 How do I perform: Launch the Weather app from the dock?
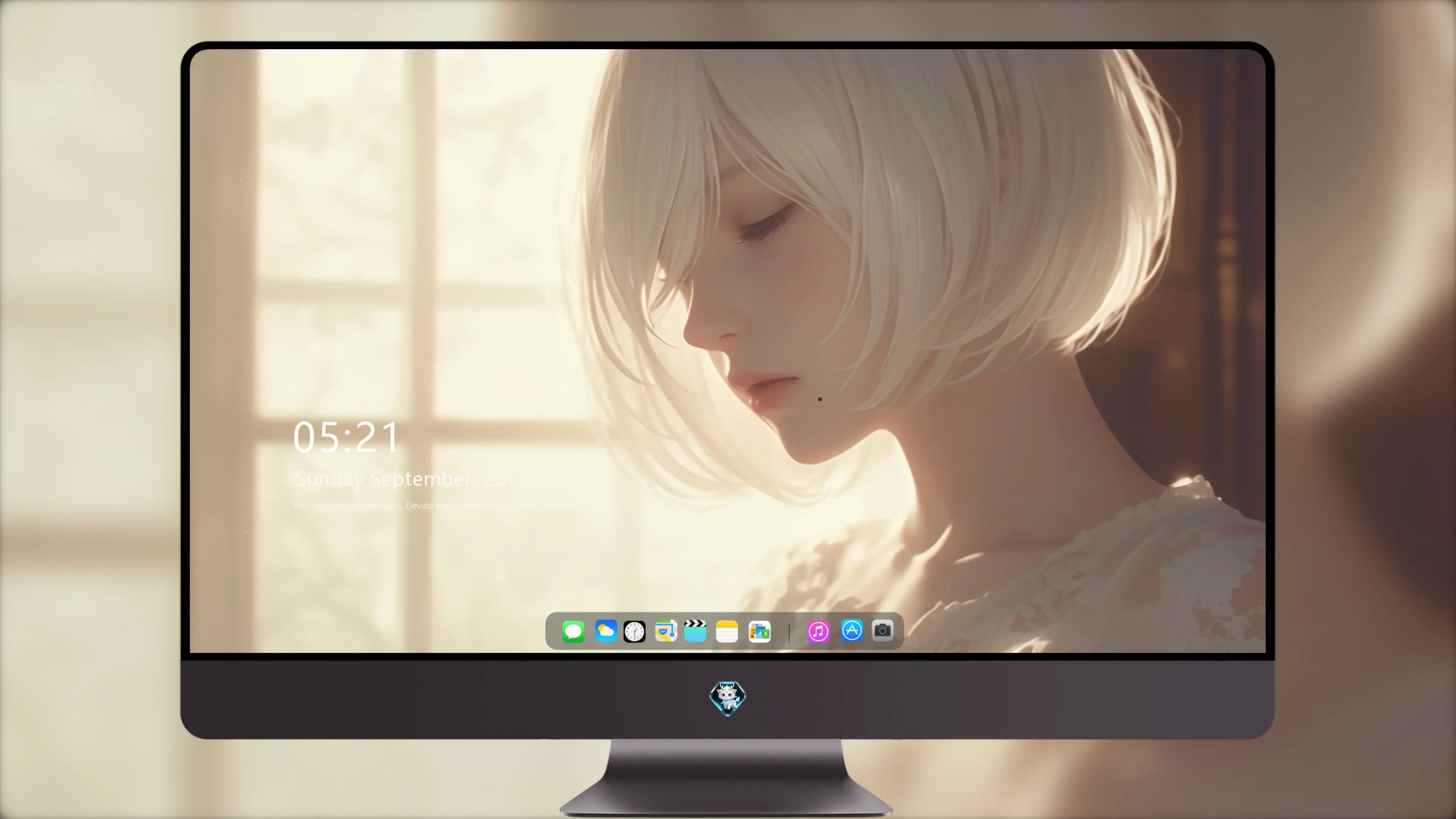point(606,631)
